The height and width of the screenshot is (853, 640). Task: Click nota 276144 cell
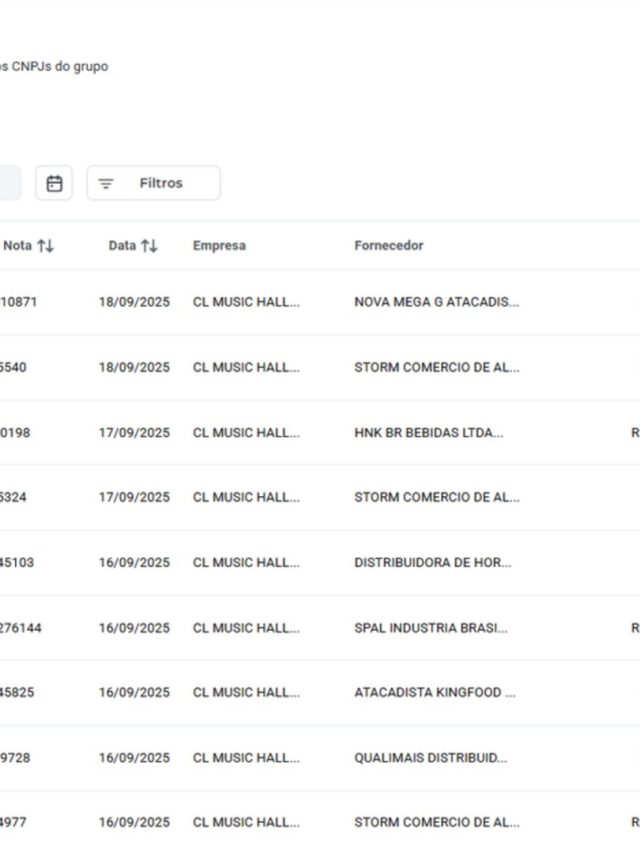[21, 628]
